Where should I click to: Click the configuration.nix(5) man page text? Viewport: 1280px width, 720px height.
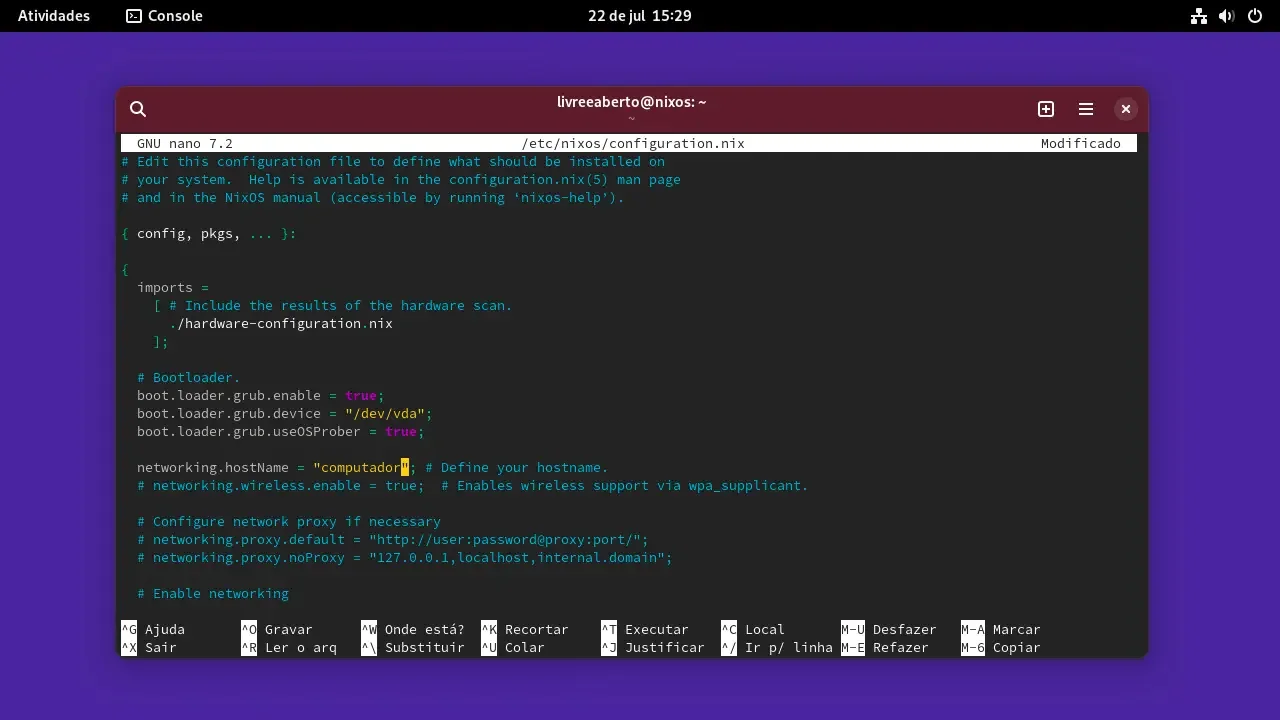point(565,180)
